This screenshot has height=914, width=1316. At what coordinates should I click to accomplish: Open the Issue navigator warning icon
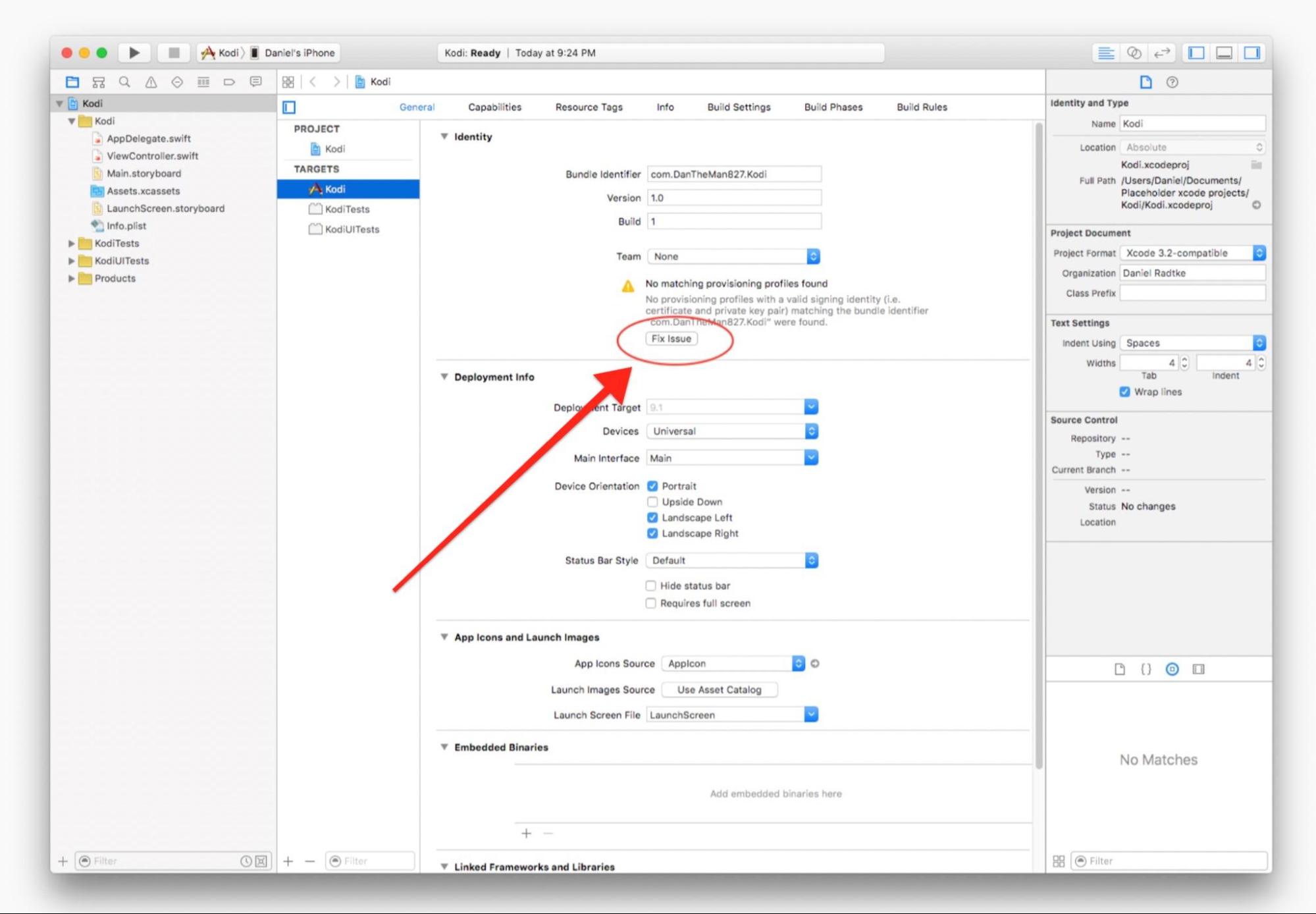point(151,82)
